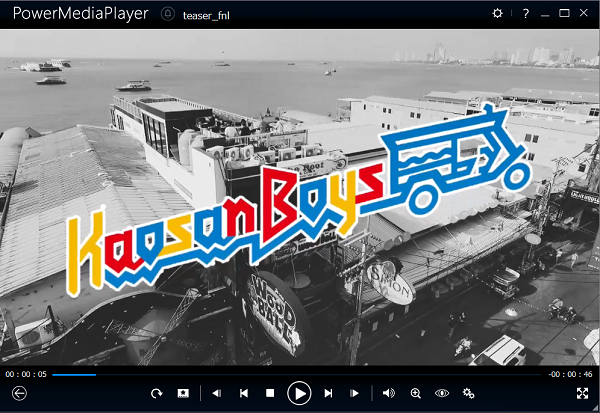Click the rotate video icon
600x413 pixels.
coord(157,393)
